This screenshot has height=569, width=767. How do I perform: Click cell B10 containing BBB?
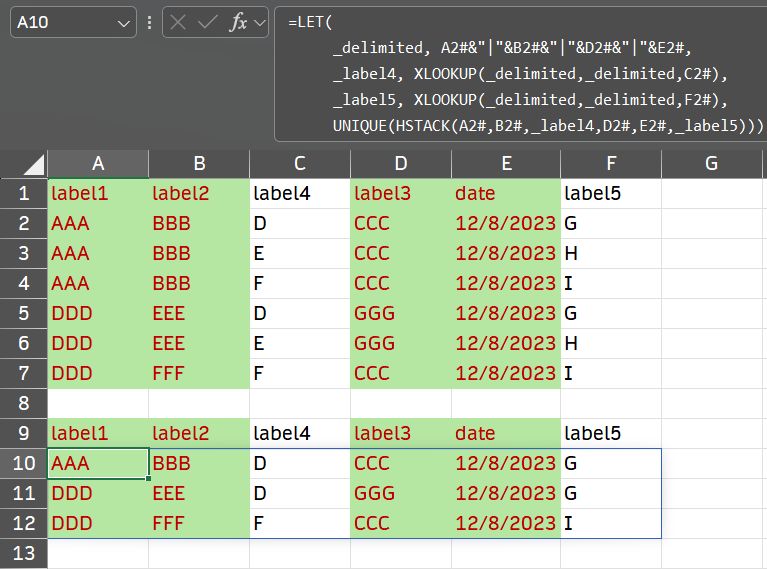coord(199,463)
